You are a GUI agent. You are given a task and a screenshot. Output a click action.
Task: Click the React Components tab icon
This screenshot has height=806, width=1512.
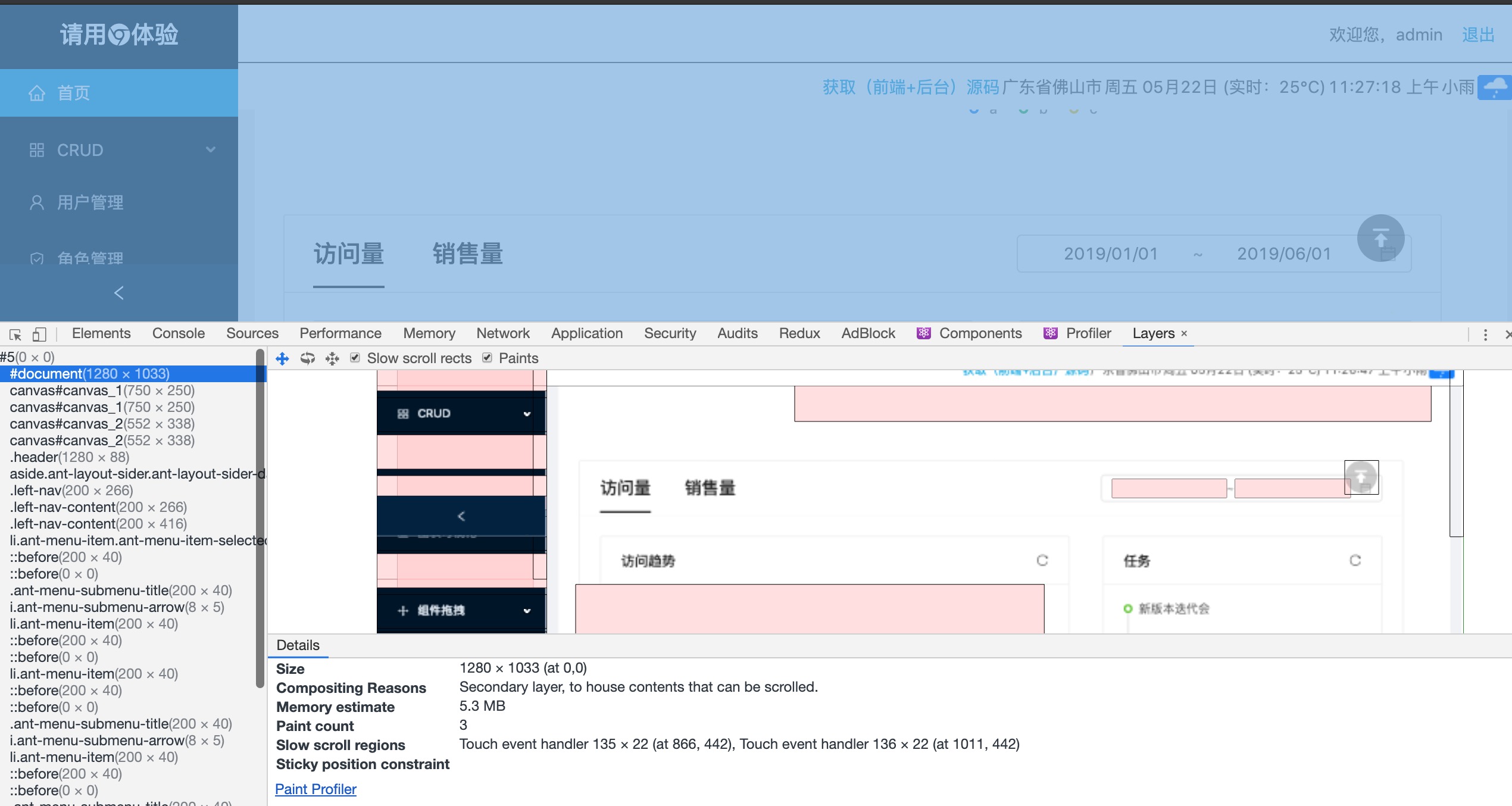(923, 333)
